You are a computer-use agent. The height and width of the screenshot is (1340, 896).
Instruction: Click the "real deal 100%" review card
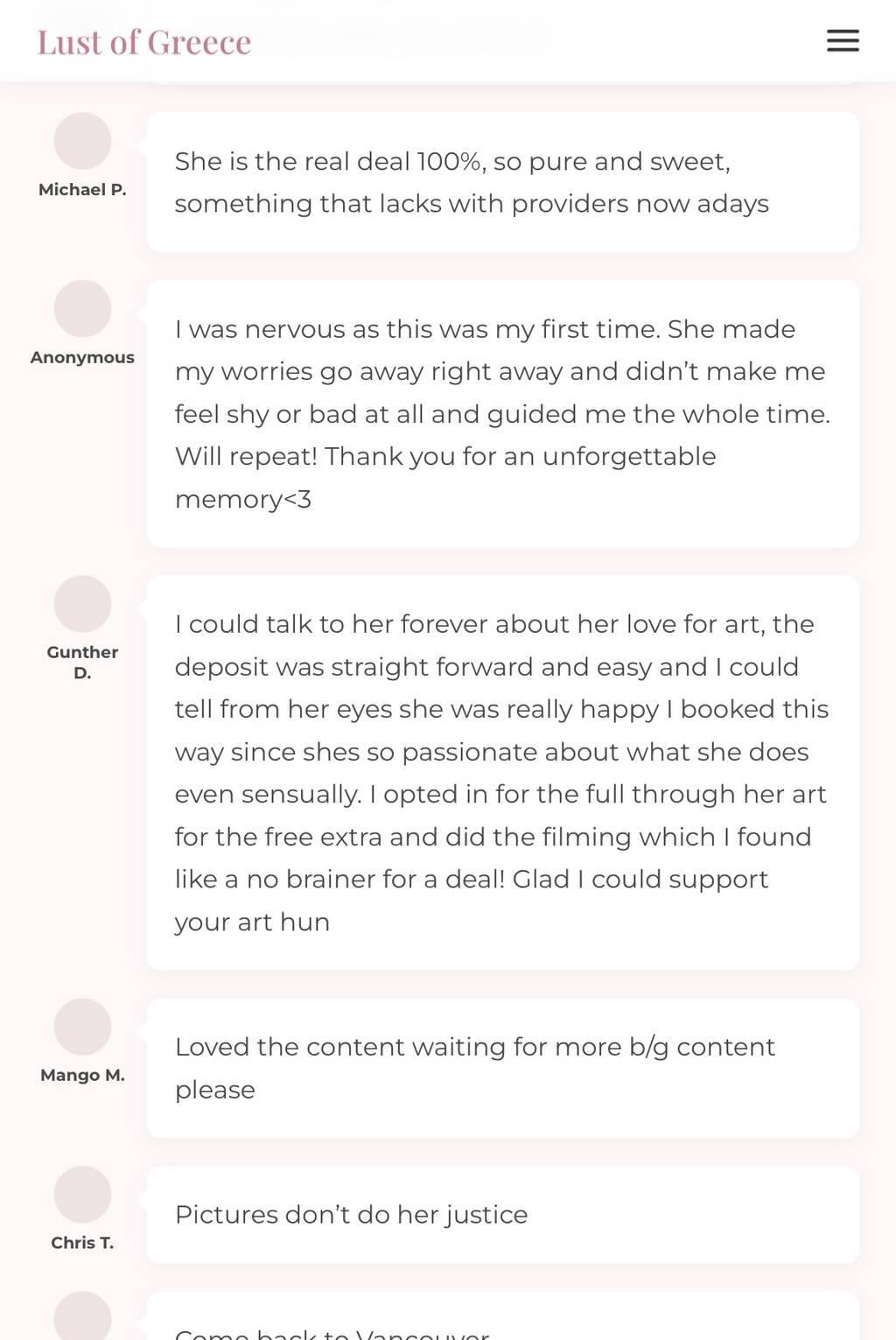click(x=502, y=182)
